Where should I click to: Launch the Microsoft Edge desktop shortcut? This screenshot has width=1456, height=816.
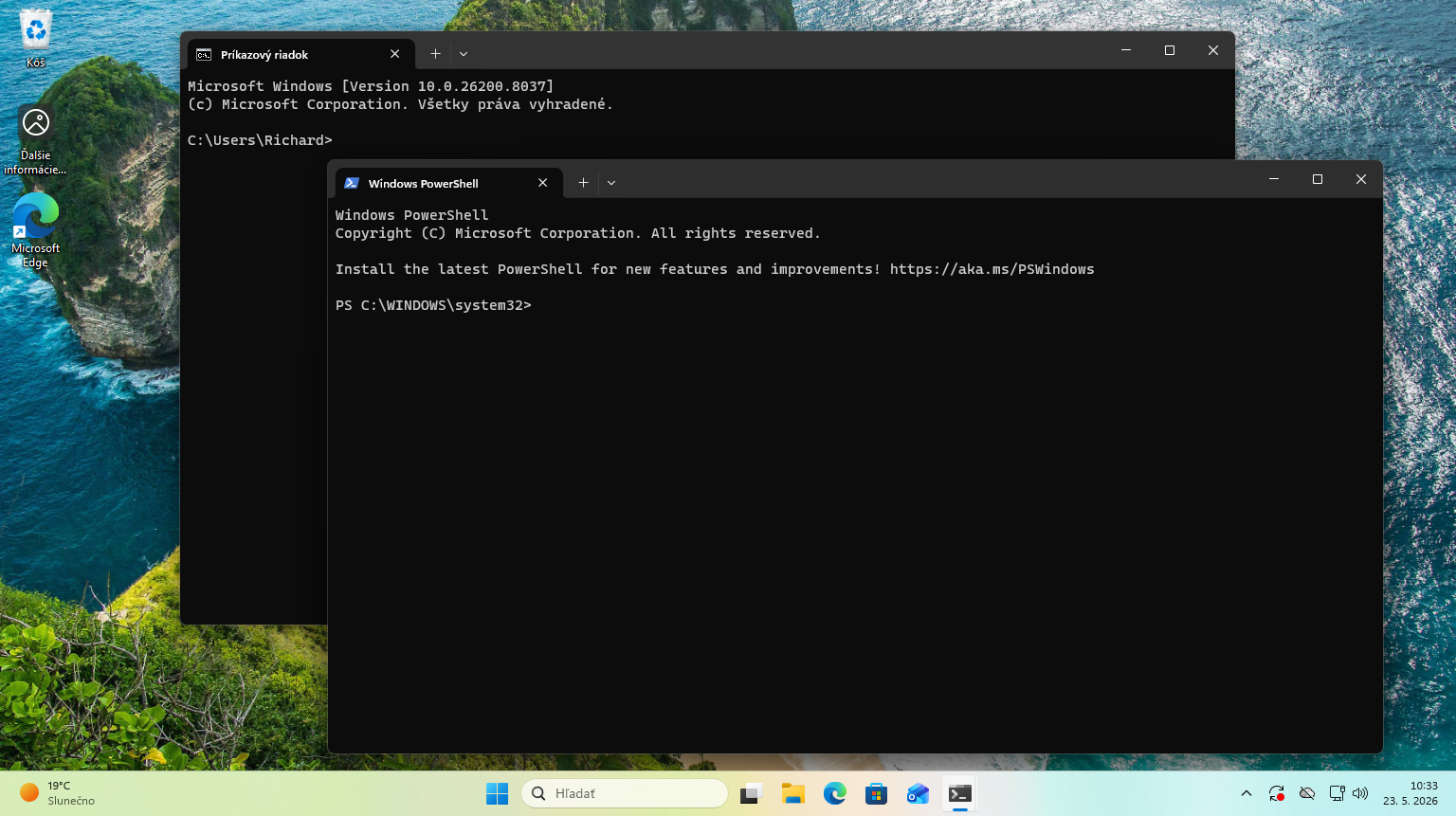click(x=35, y=231)
